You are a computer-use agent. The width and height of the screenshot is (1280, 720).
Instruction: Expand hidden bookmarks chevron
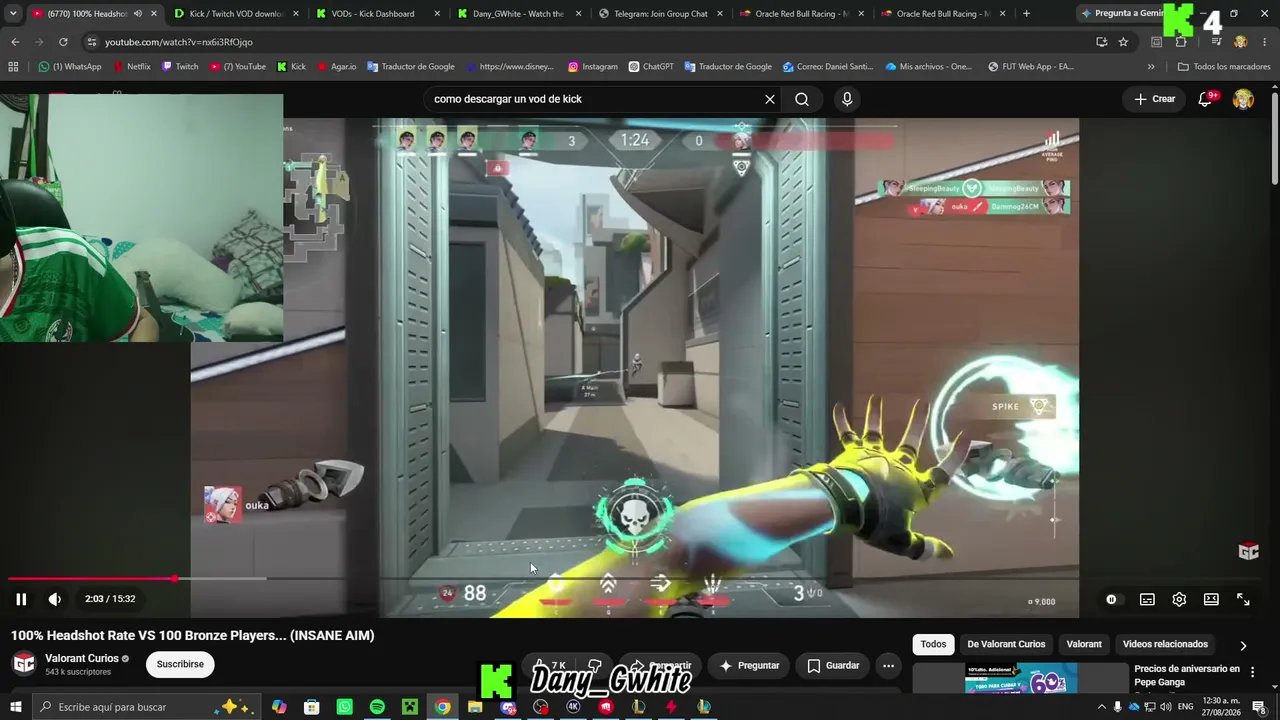1151,67
